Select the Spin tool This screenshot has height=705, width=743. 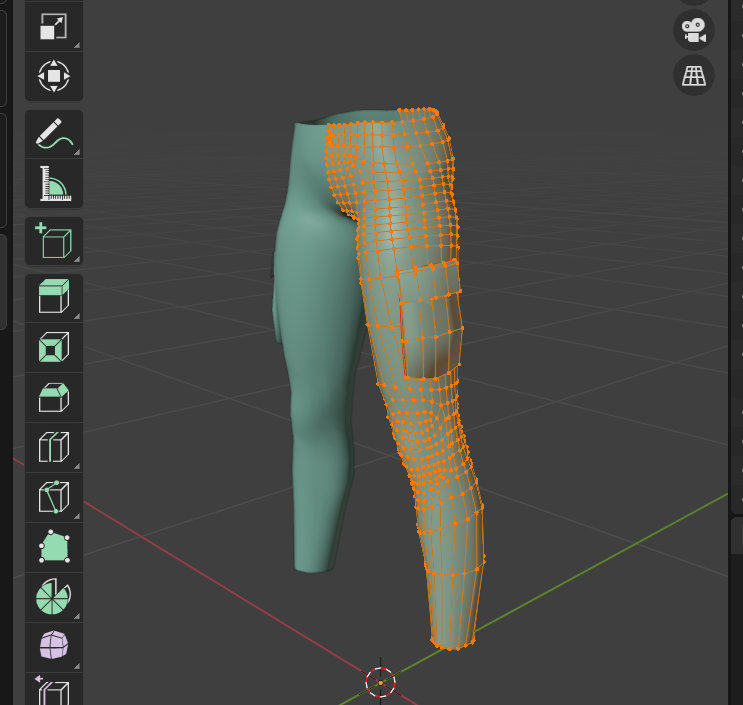pyautogui.click(x=54, y=597)
